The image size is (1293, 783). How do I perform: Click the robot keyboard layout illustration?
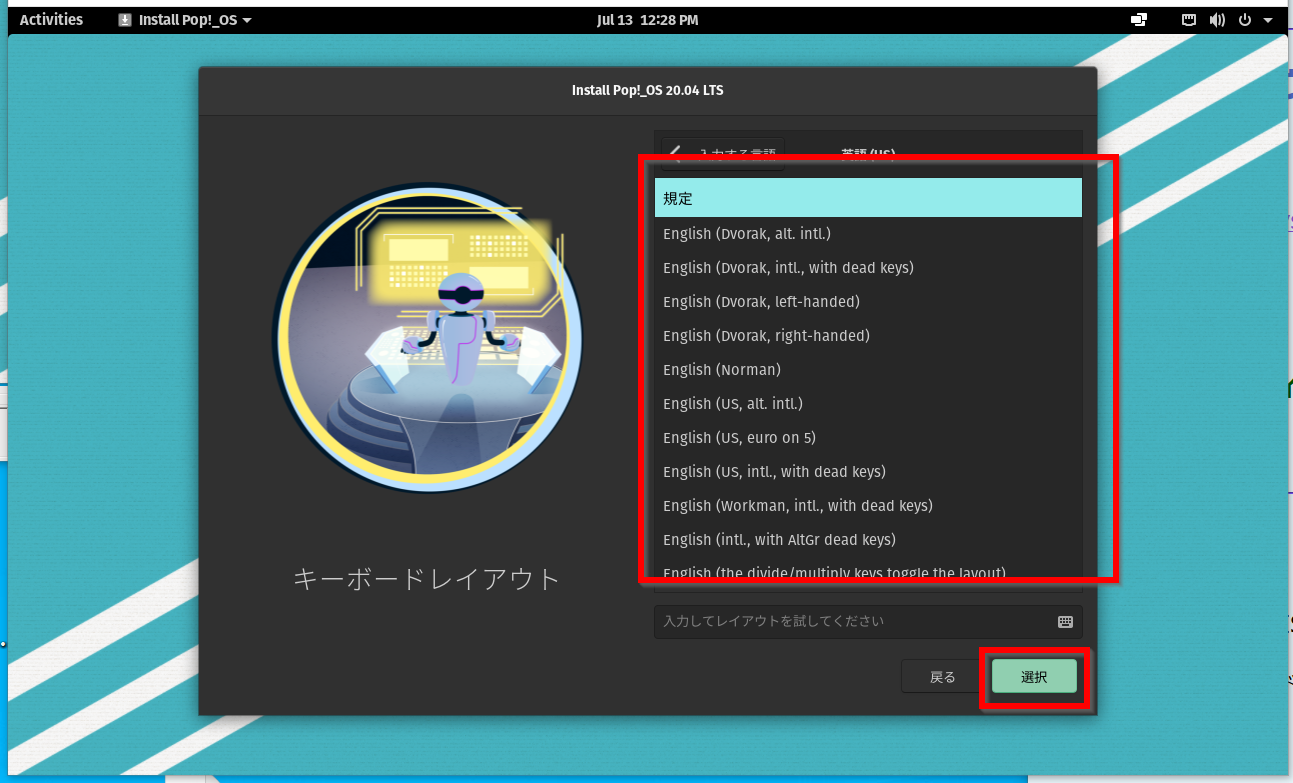click(x=427, y=338)
